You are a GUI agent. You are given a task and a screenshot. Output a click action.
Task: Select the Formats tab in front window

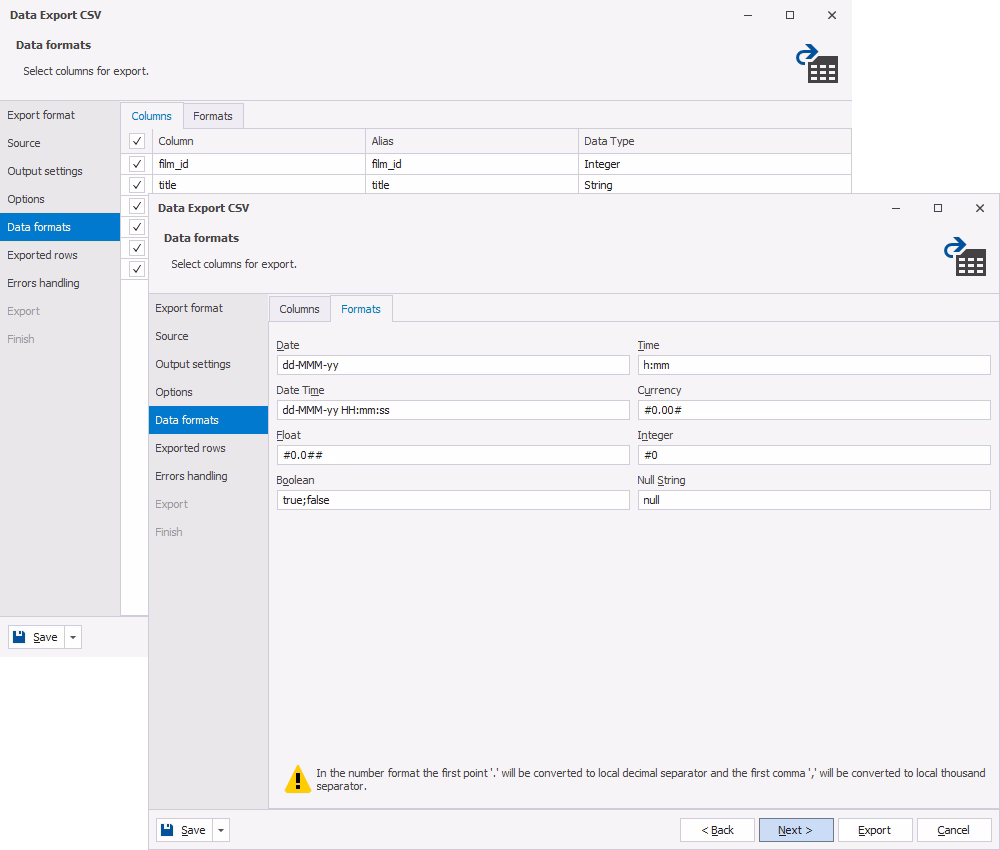click(360, 309)
